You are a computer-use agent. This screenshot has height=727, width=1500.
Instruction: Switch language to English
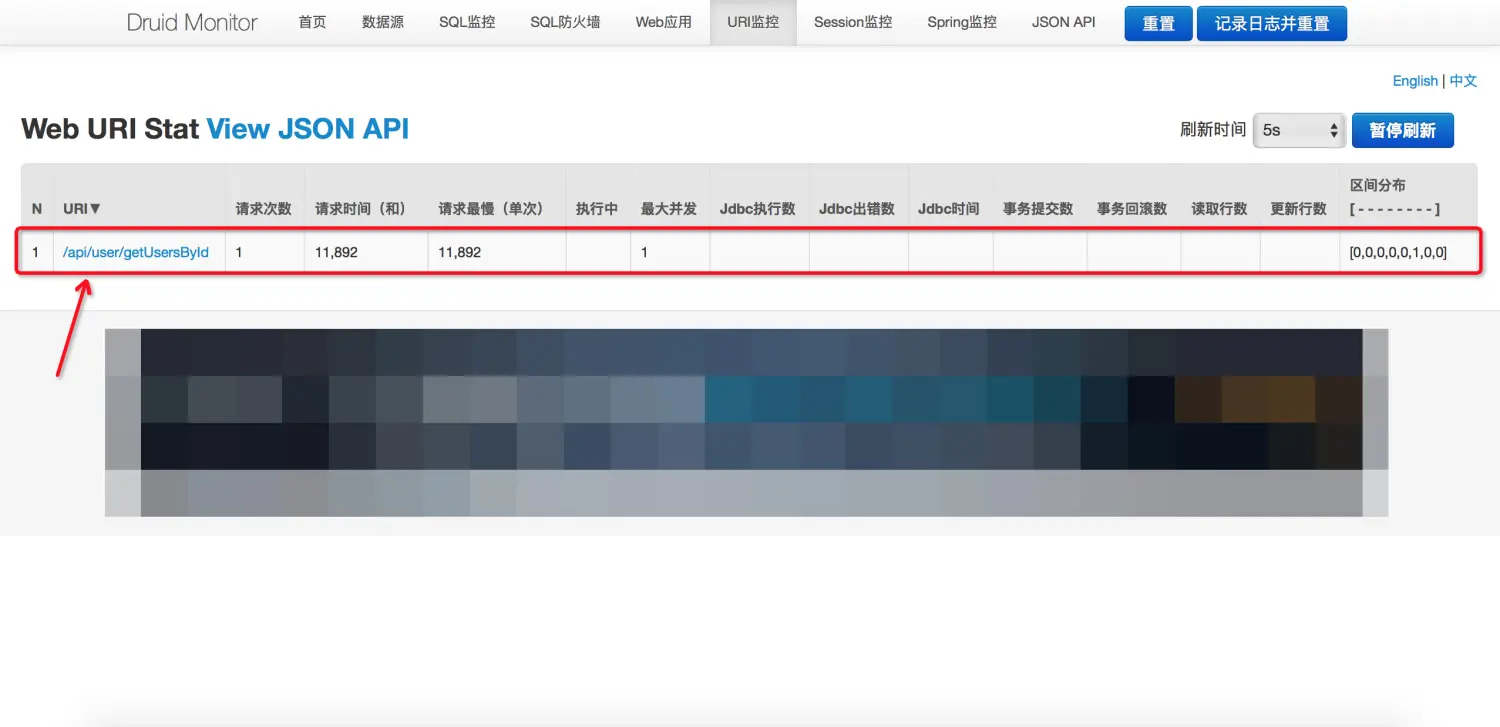[x=1415, y=81]
